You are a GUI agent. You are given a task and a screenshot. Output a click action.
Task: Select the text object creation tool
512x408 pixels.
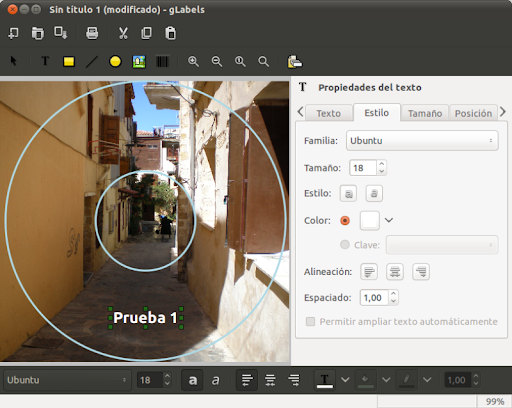(x=45, y=61)
